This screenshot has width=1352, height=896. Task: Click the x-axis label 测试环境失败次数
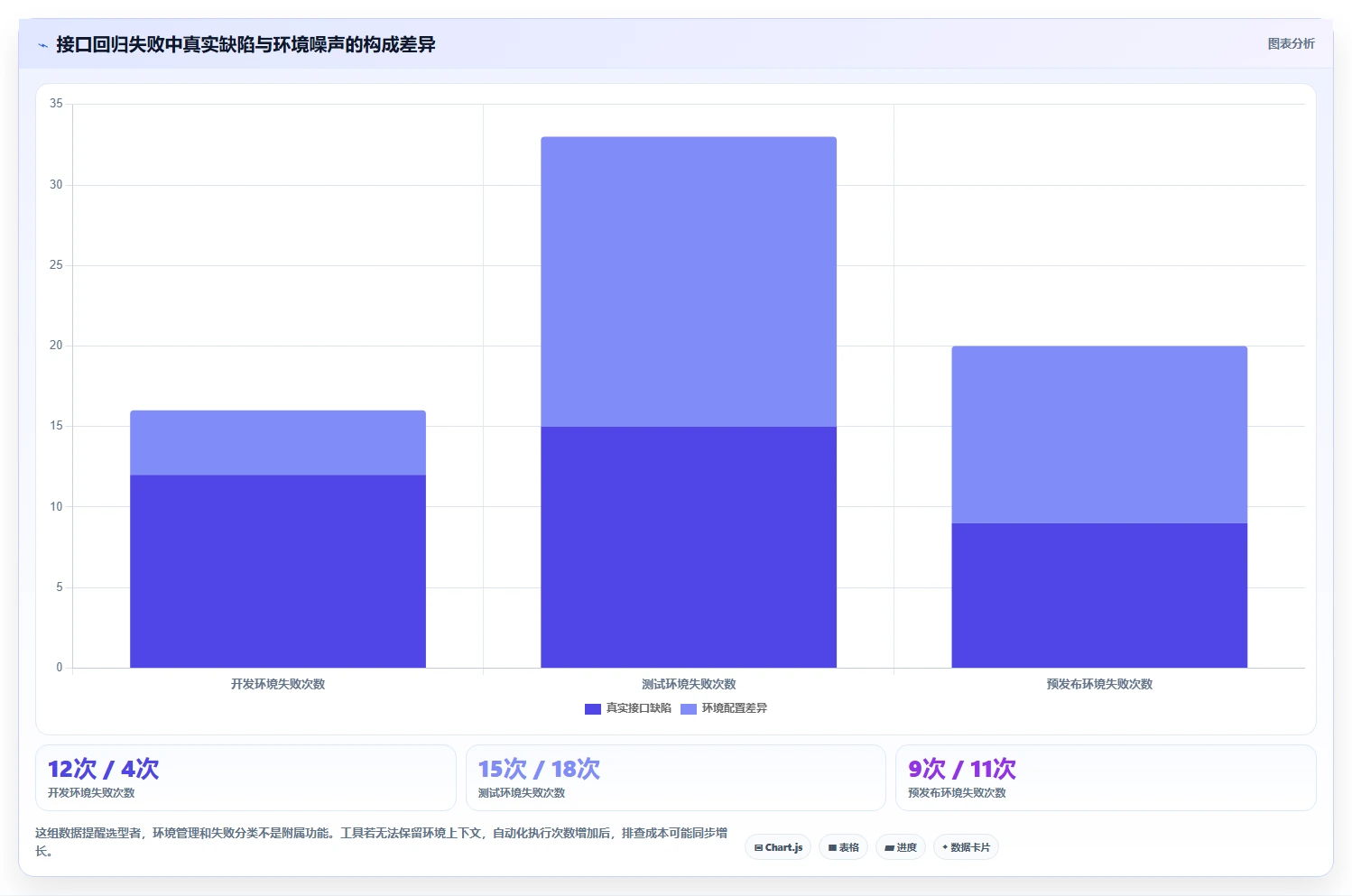click(x=689, y=684)
